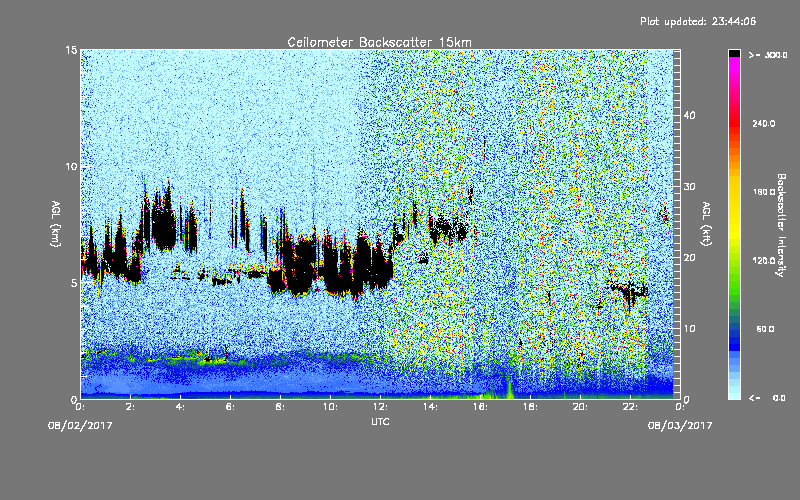
Task: Click the Plot updated timestamp text
Action: [698, 21]
